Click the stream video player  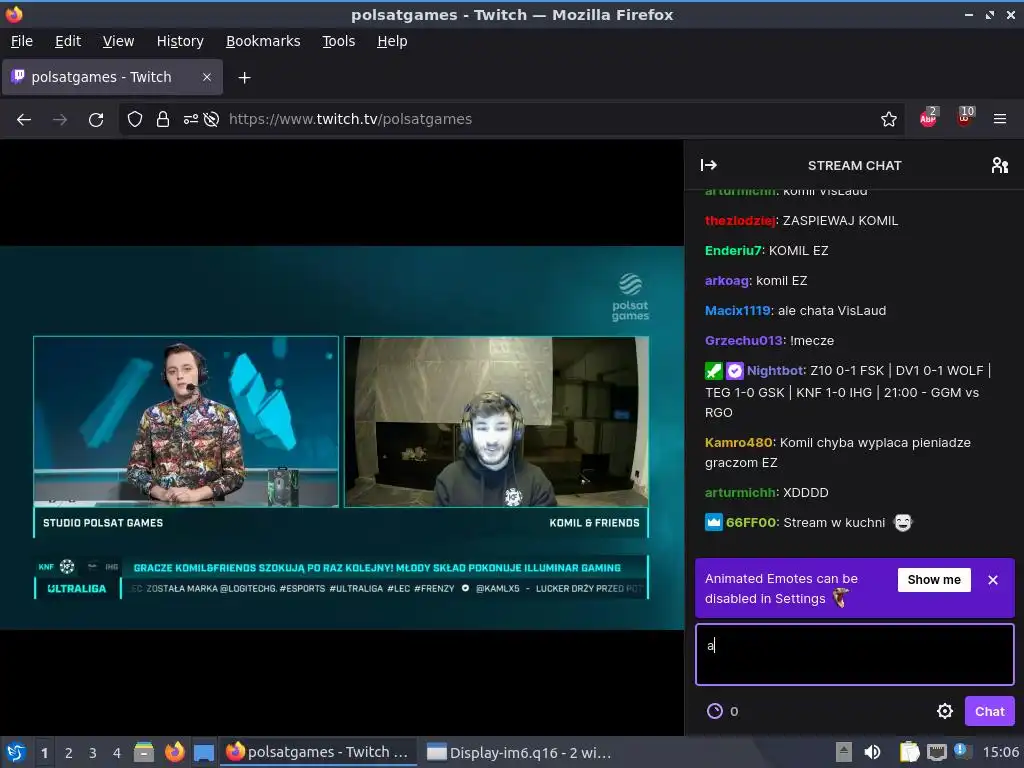(342, 438)
